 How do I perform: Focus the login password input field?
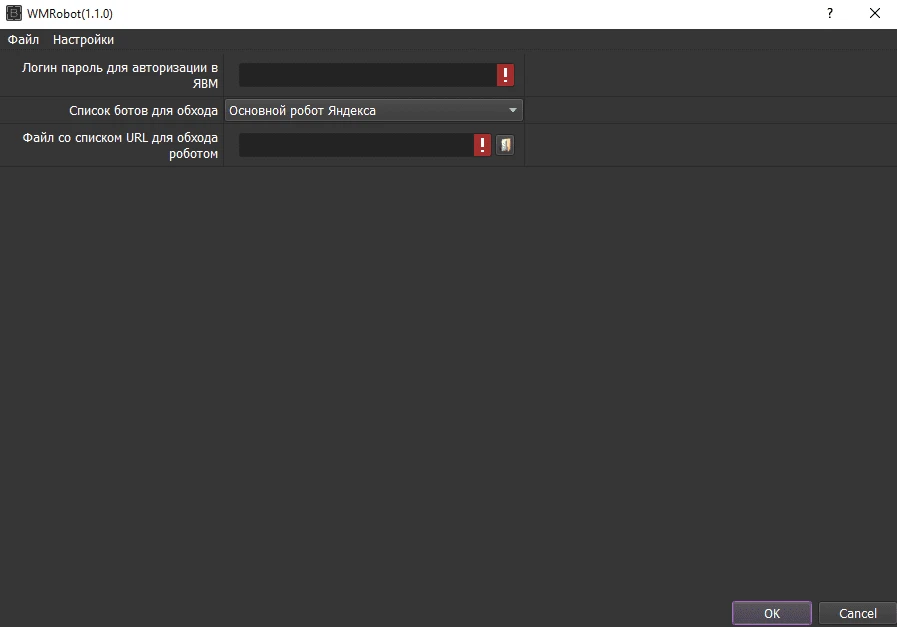368,75
